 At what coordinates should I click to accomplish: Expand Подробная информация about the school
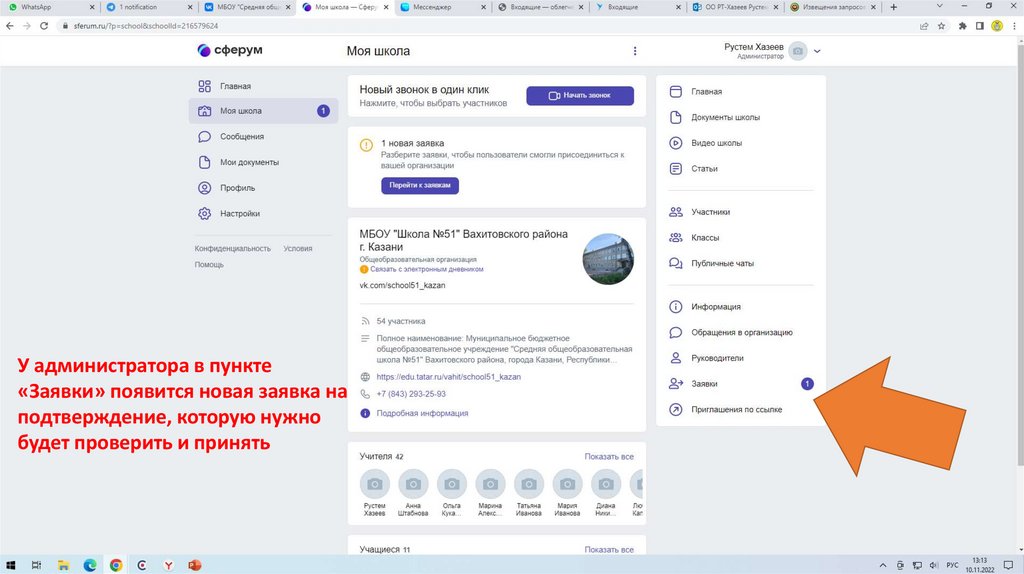[x=421, y=413]
